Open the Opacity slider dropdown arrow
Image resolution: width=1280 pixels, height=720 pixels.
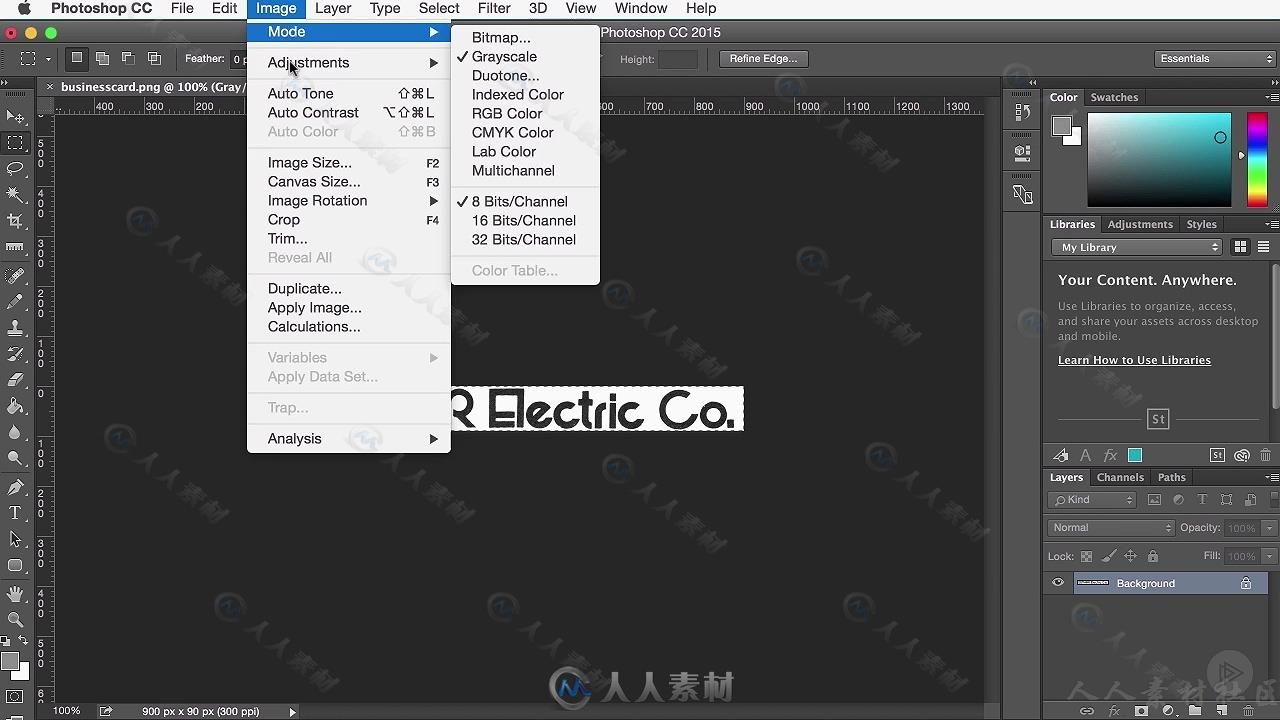pyautogui.click(x=1269, y=528)
